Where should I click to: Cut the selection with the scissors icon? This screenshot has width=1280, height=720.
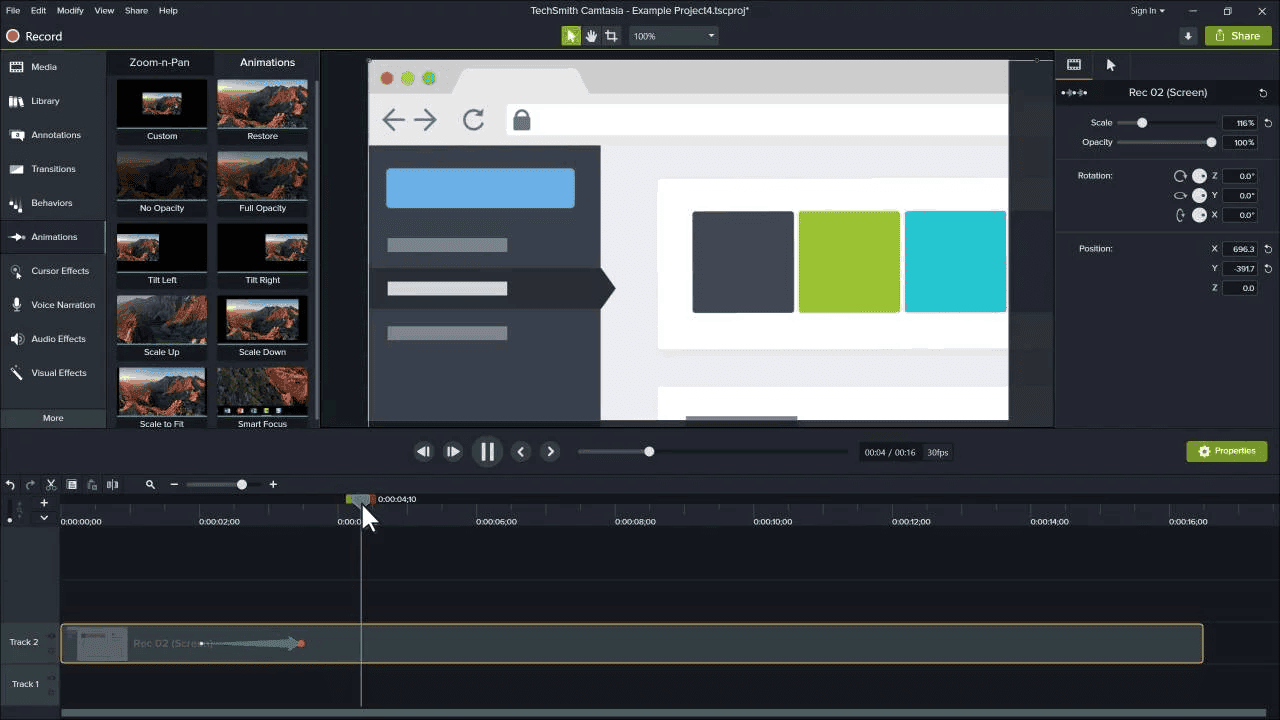[x=50, y=484]
